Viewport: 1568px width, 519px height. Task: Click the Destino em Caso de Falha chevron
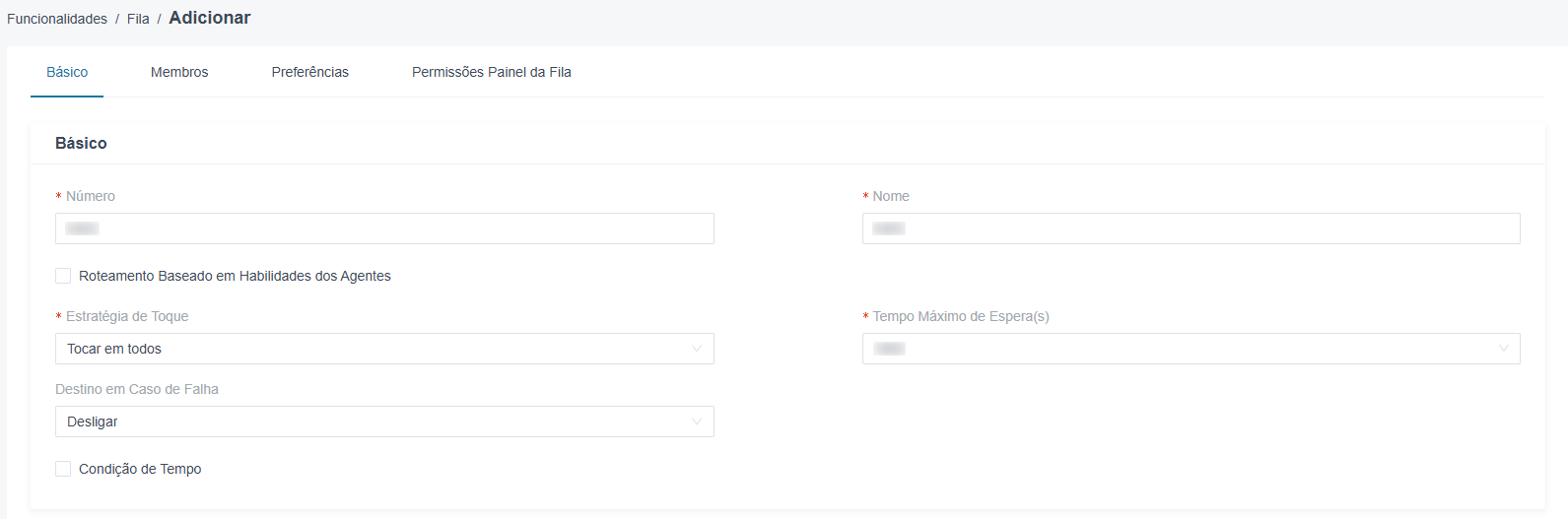pyautogui.click(x=697, y=422)
